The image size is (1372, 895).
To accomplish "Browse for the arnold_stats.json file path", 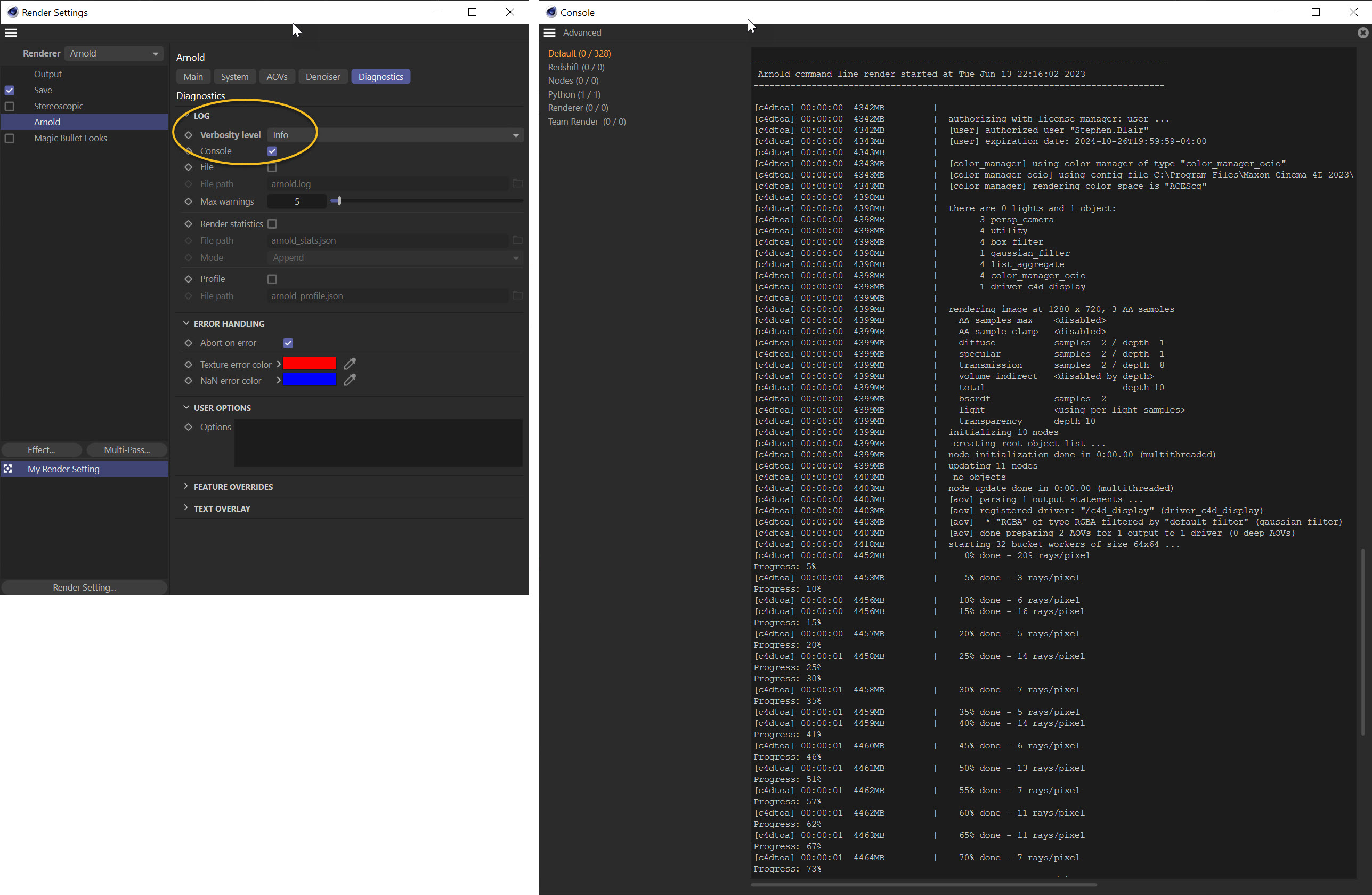I will pyautogui.click(x=516, y=240).
